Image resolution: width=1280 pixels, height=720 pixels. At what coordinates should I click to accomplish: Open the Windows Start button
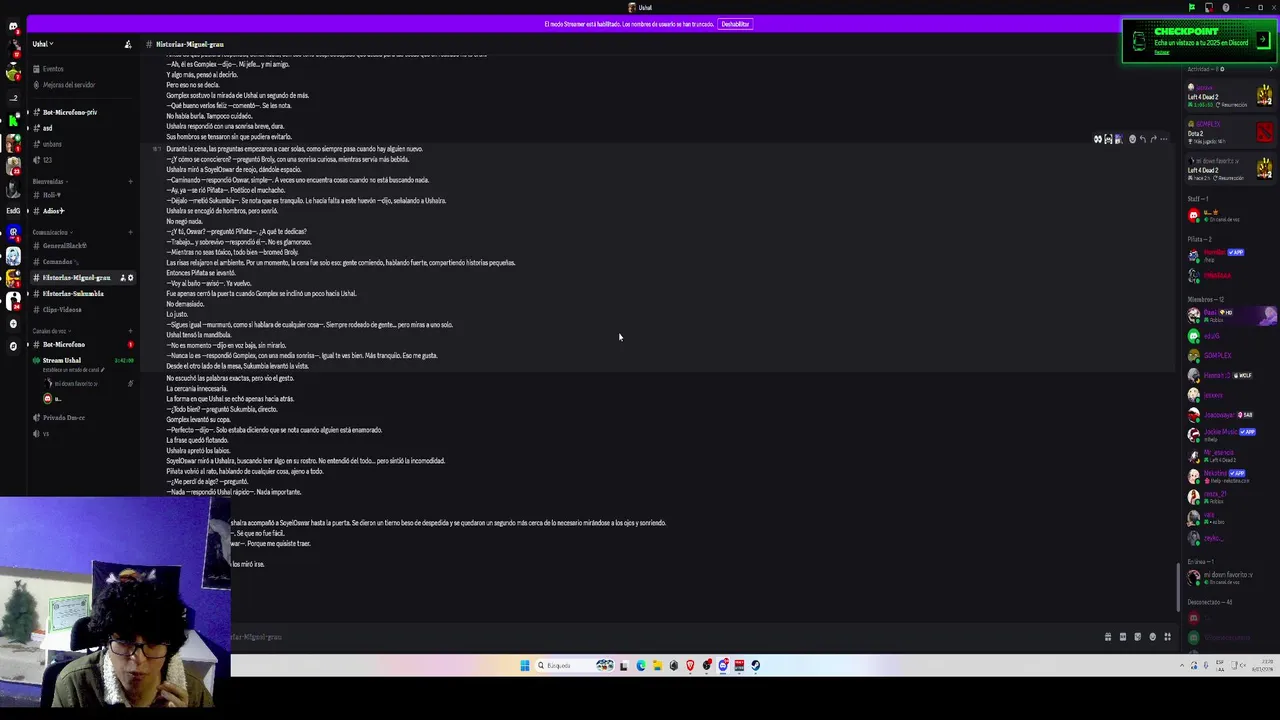pos(524,666)
